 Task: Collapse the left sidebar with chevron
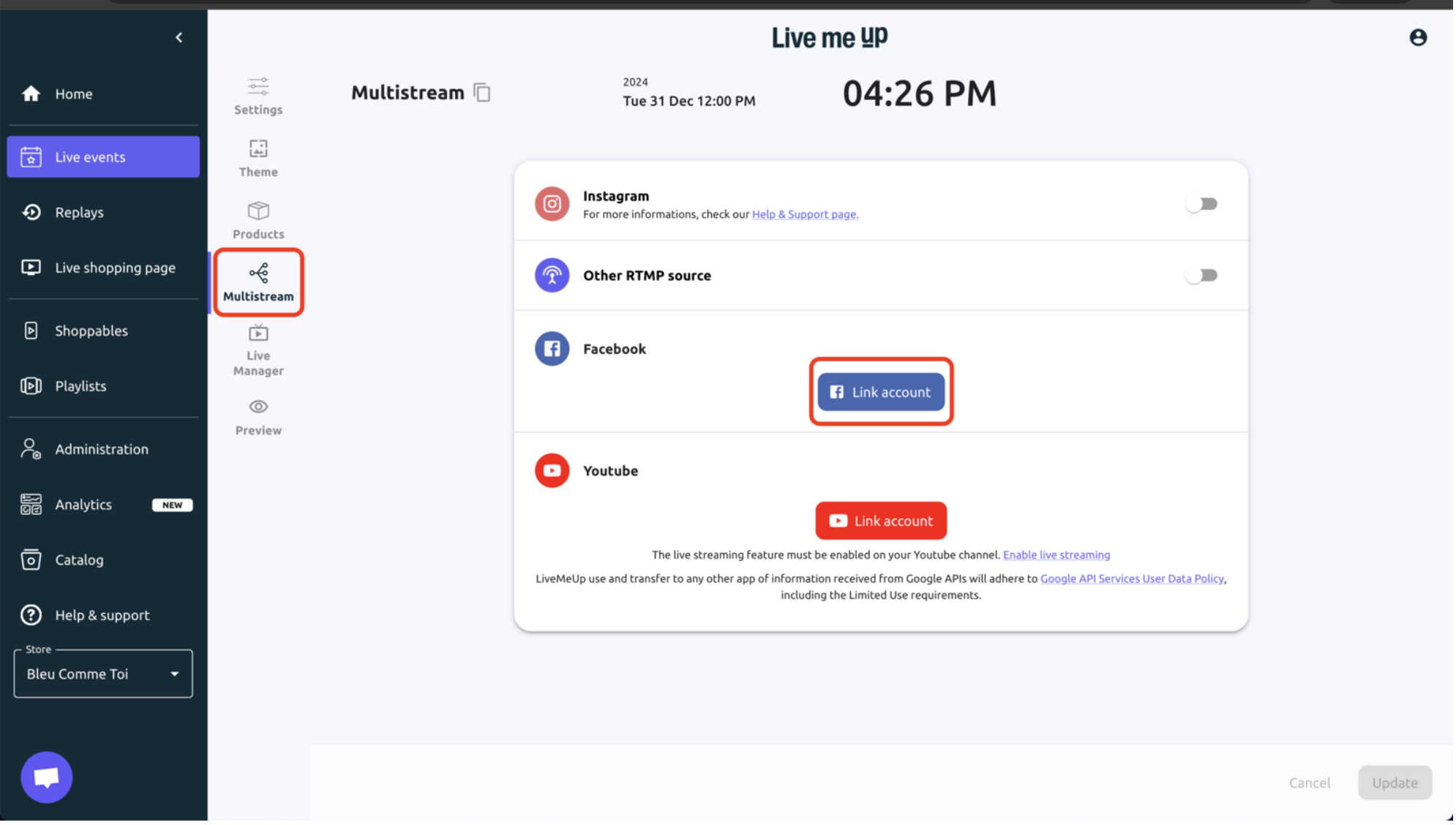(179, 38)
